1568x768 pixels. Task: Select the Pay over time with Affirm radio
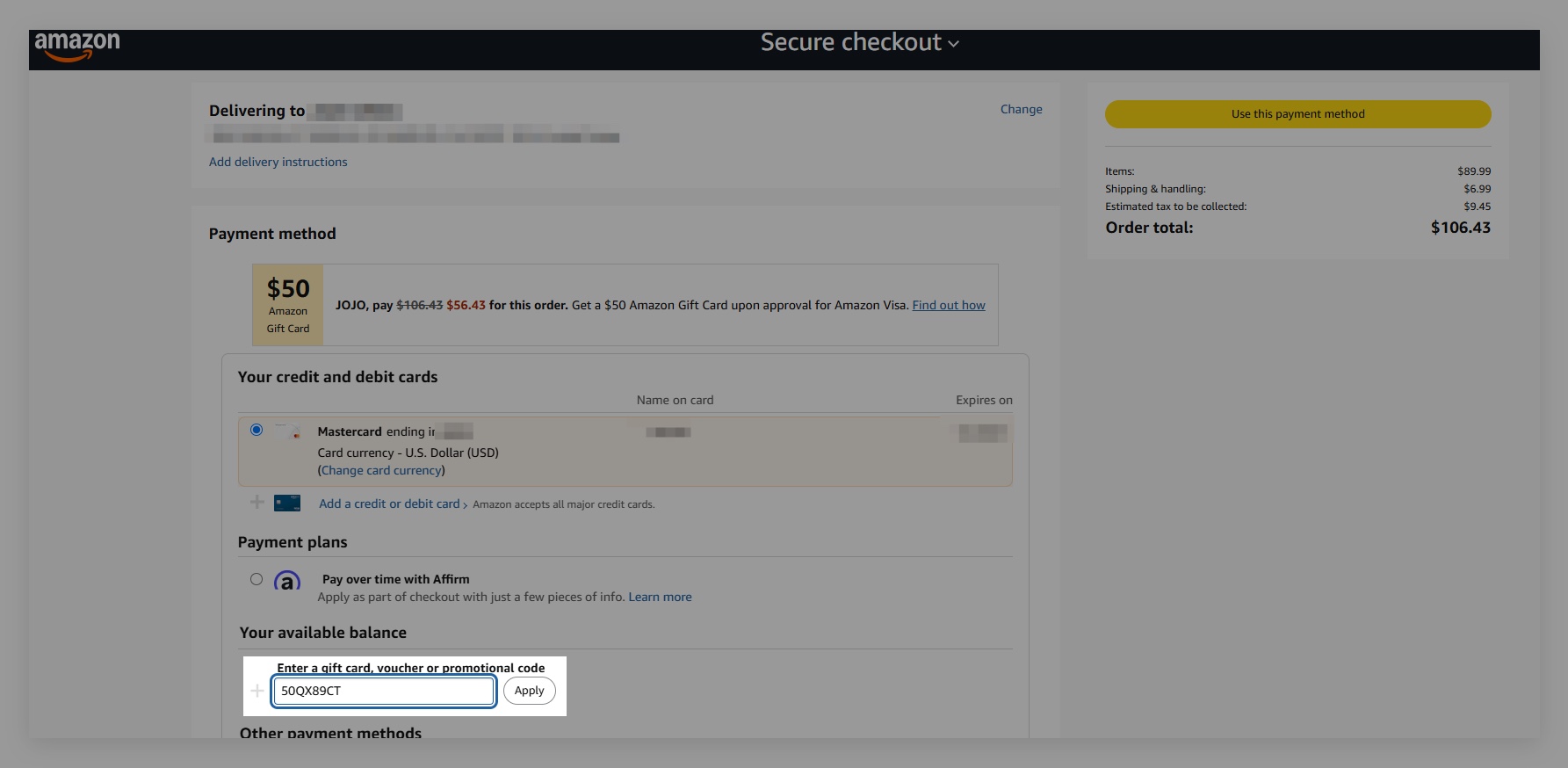[257, 579]
